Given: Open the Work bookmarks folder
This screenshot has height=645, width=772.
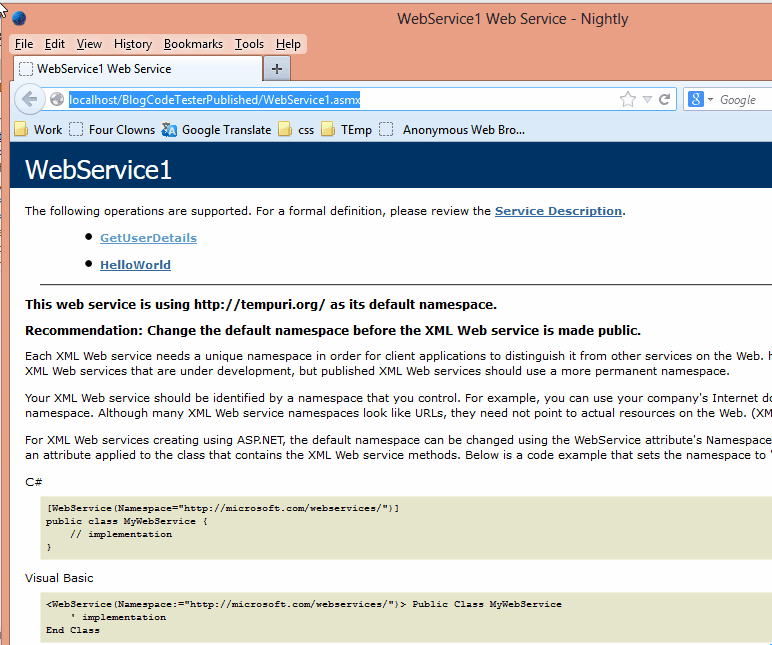Looking at the screenshot, I should click(x=38, y=129).
